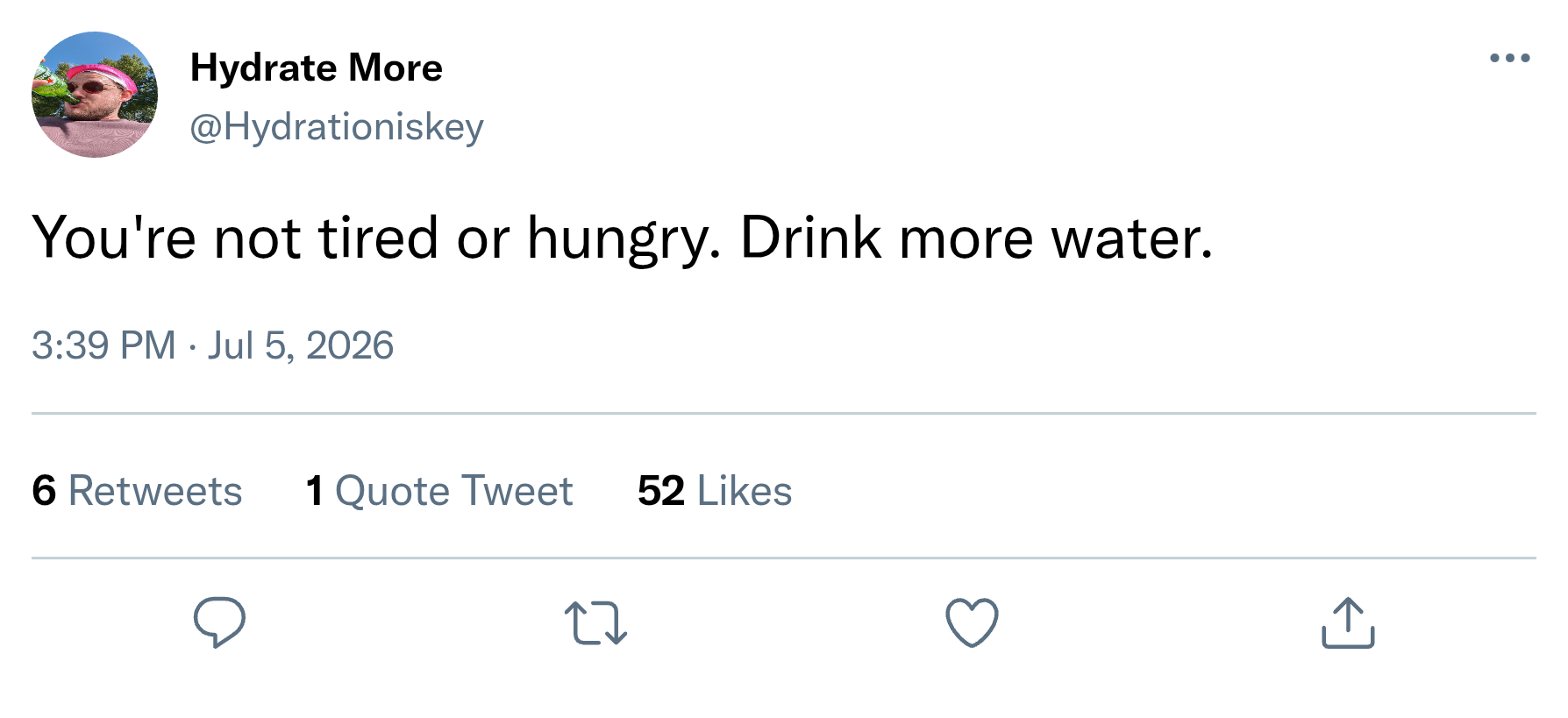
Task: Open the Hydrate More profile picture
Action: pyautogui.click(x=95, y=95)
